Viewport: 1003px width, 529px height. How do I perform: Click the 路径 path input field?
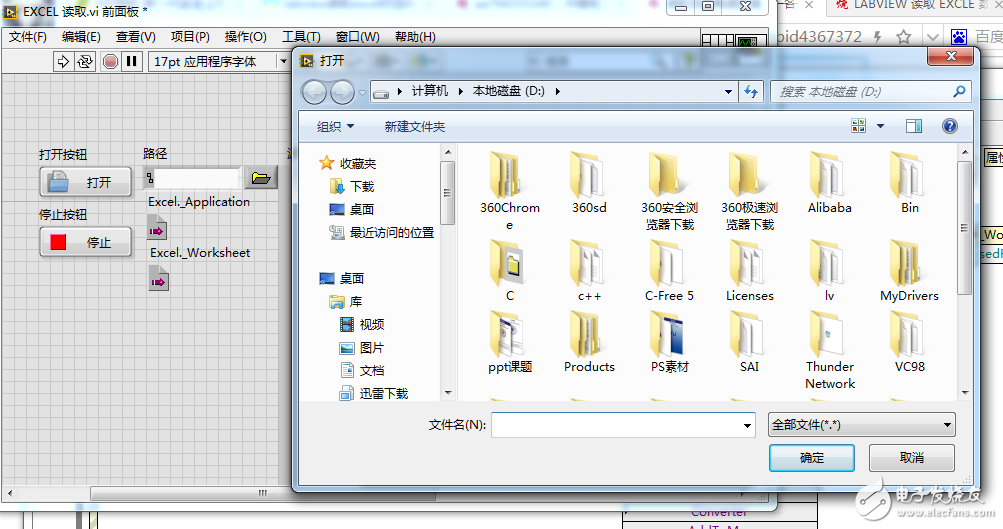197,178
